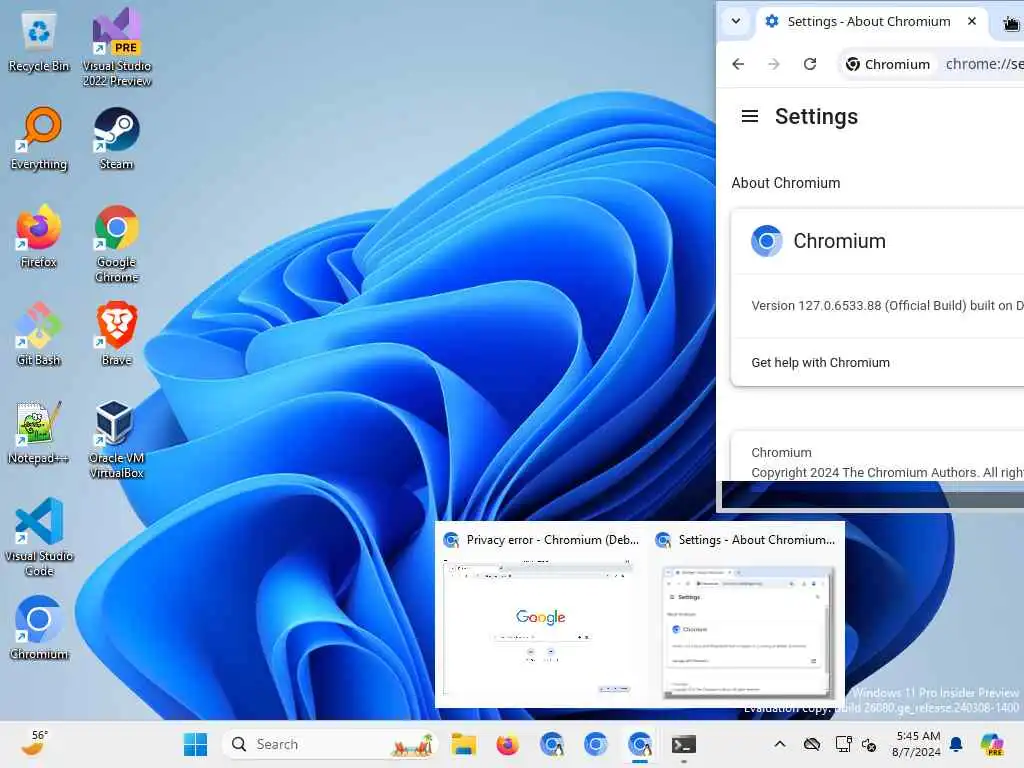The height and width of the screenshot is (768, 1024).
Task: Select the Google Chrome desktop shortcut
Action: (116, 244)
